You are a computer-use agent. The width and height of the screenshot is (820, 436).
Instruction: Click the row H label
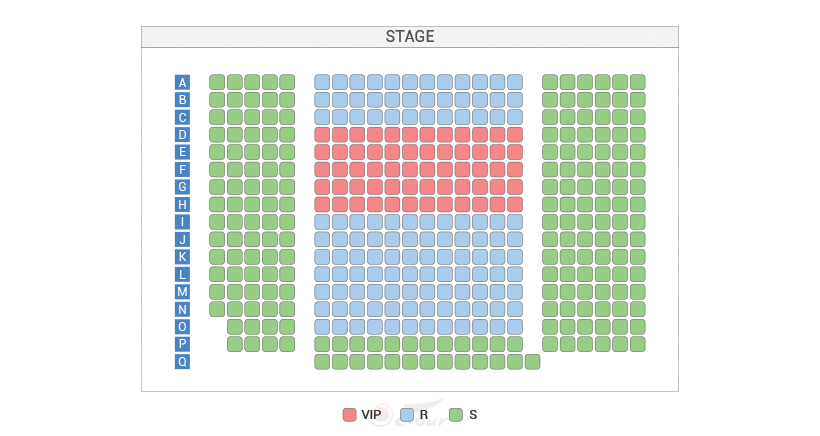pos(182,204)
